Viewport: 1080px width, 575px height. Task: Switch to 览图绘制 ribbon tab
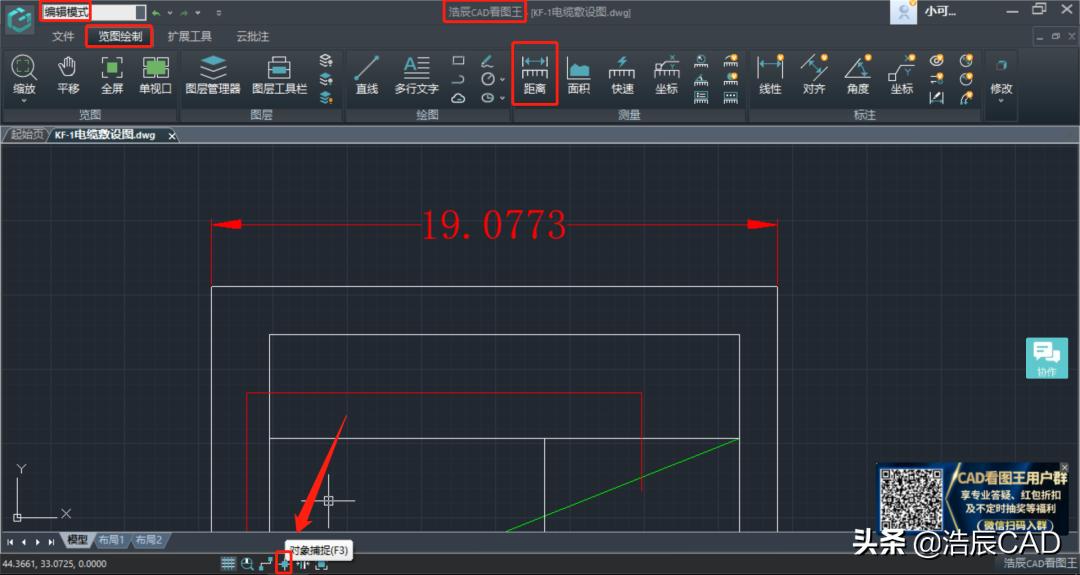coord(119,36)
